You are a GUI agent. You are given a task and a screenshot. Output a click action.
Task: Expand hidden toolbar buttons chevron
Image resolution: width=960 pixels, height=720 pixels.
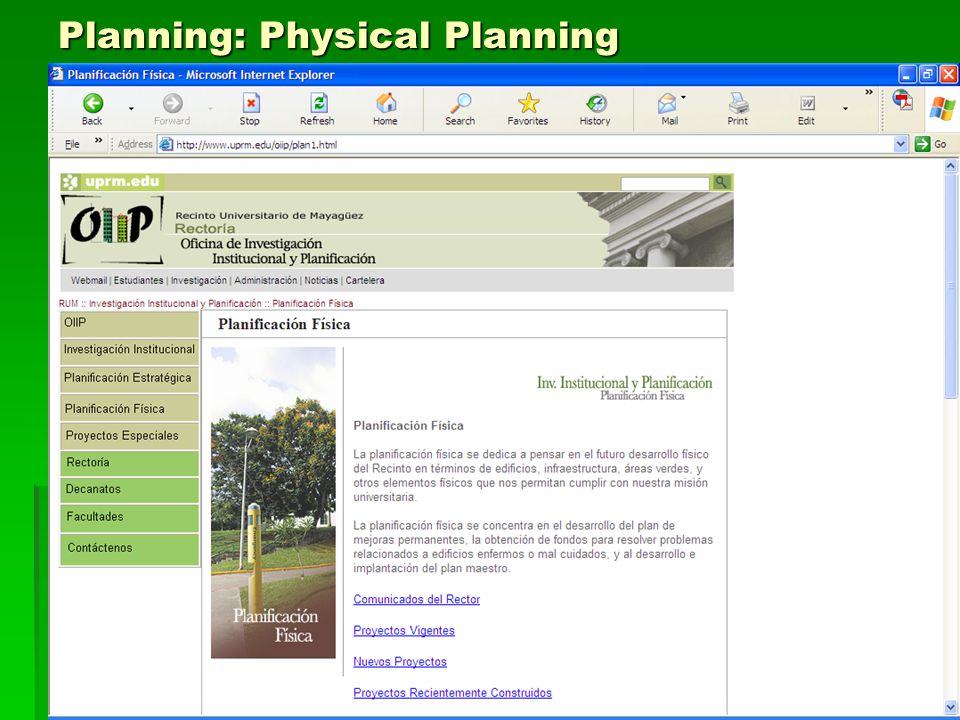tap(869, 92)
